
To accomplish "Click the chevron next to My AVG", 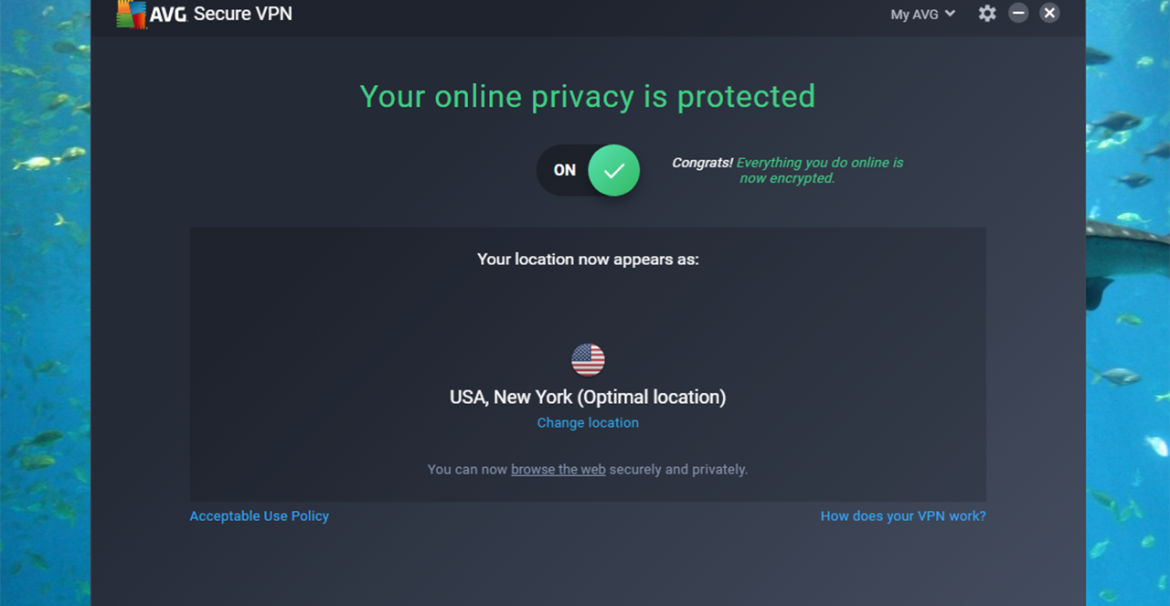I will click(x=950, y=13).
